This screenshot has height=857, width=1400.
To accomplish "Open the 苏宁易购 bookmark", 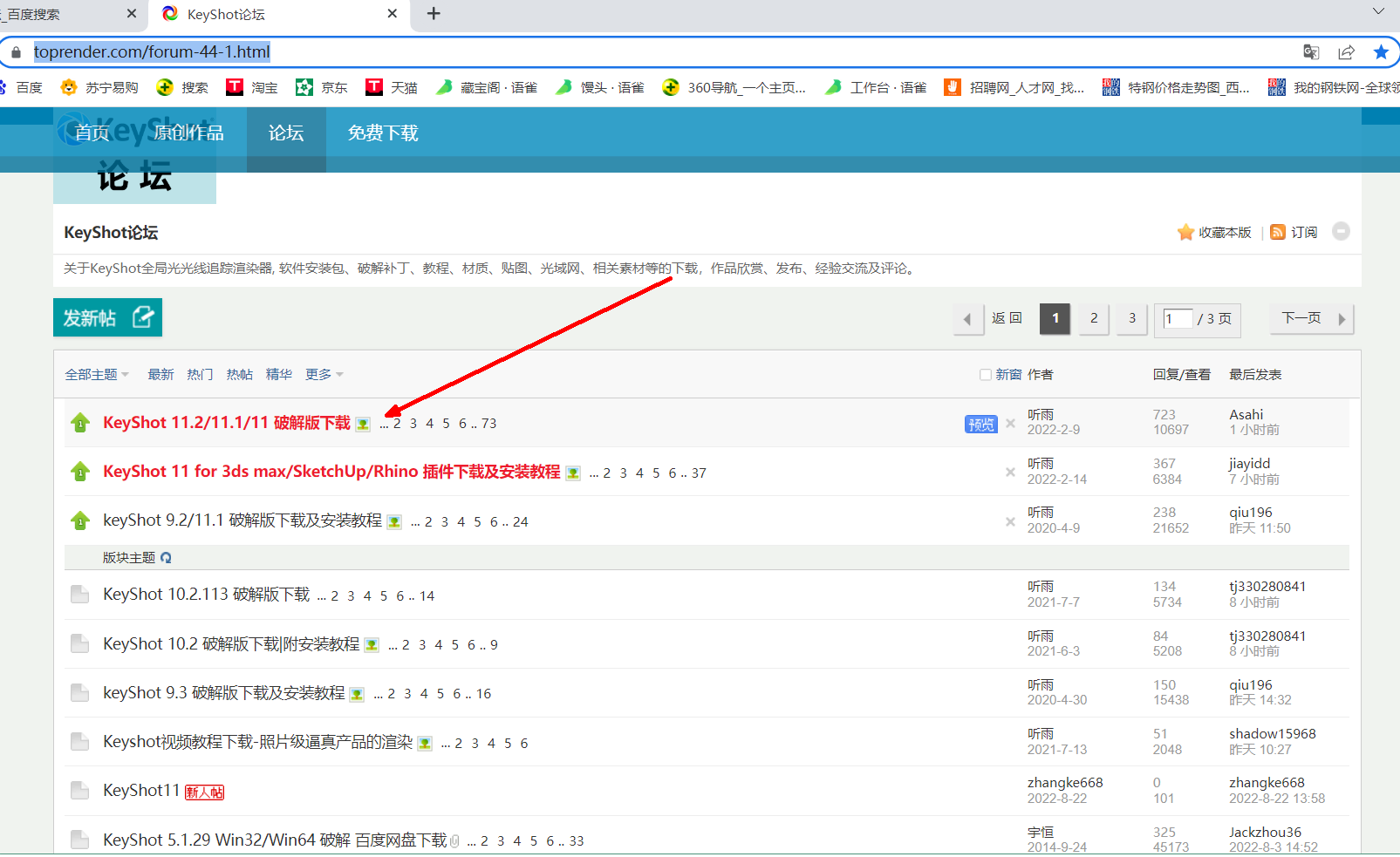I will click(99, 87).
